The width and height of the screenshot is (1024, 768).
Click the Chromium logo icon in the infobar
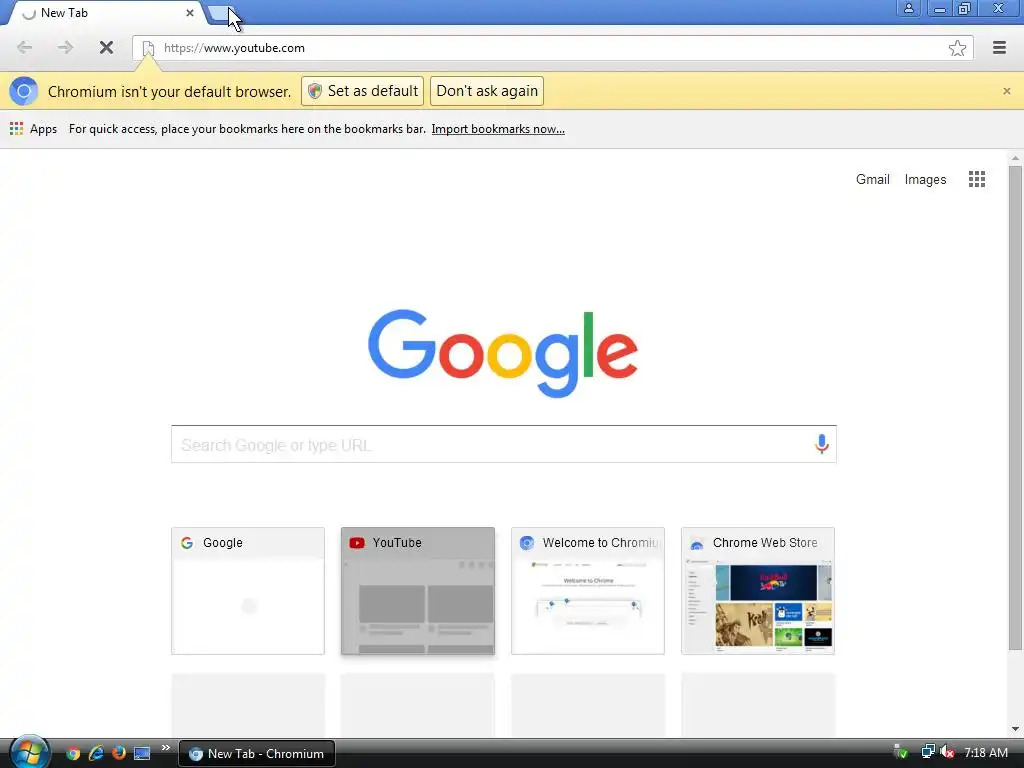(x=24, y=91)
